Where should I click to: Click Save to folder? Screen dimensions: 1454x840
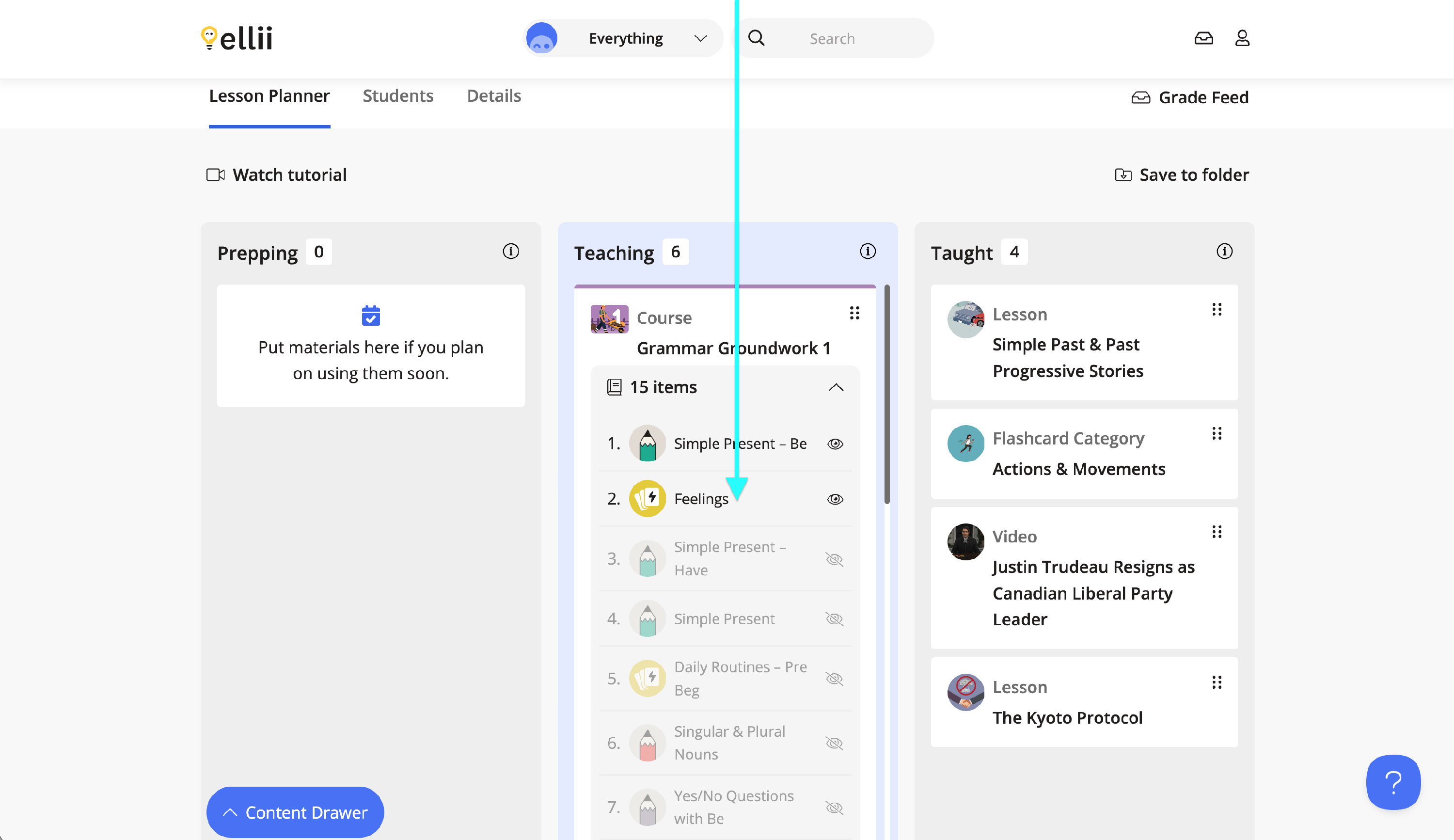[1182, 175]
